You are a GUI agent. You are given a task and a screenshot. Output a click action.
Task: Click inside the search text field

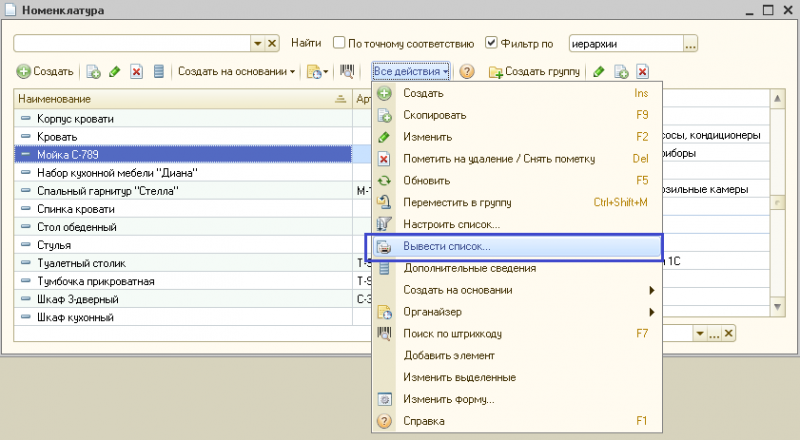click(x=132, y=43)
